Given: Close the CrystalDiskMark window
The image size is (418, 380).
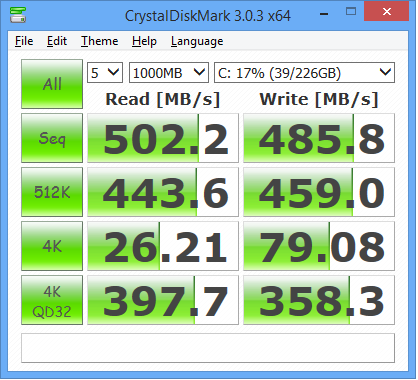Looking at the screenshot, I should [387, 11].
